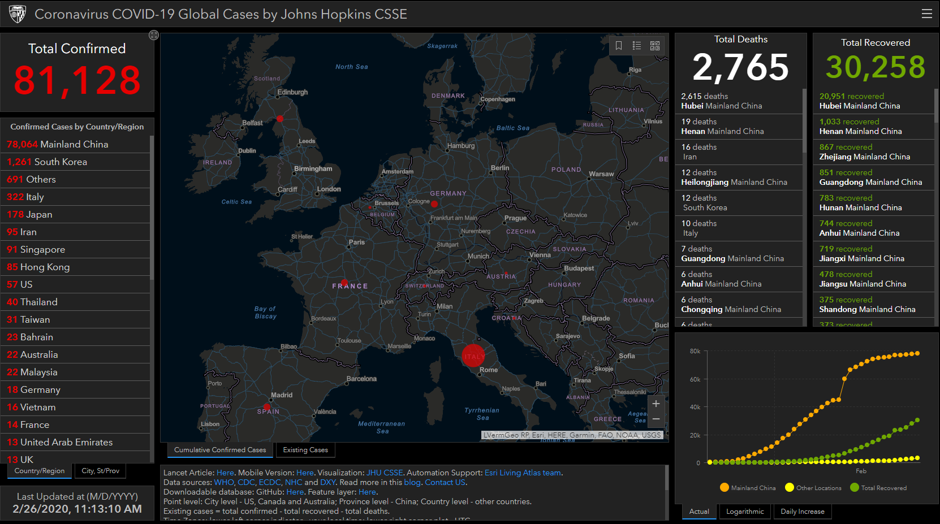
Task: Select '322 Italy' in the country list
Action: pos(75,197)
